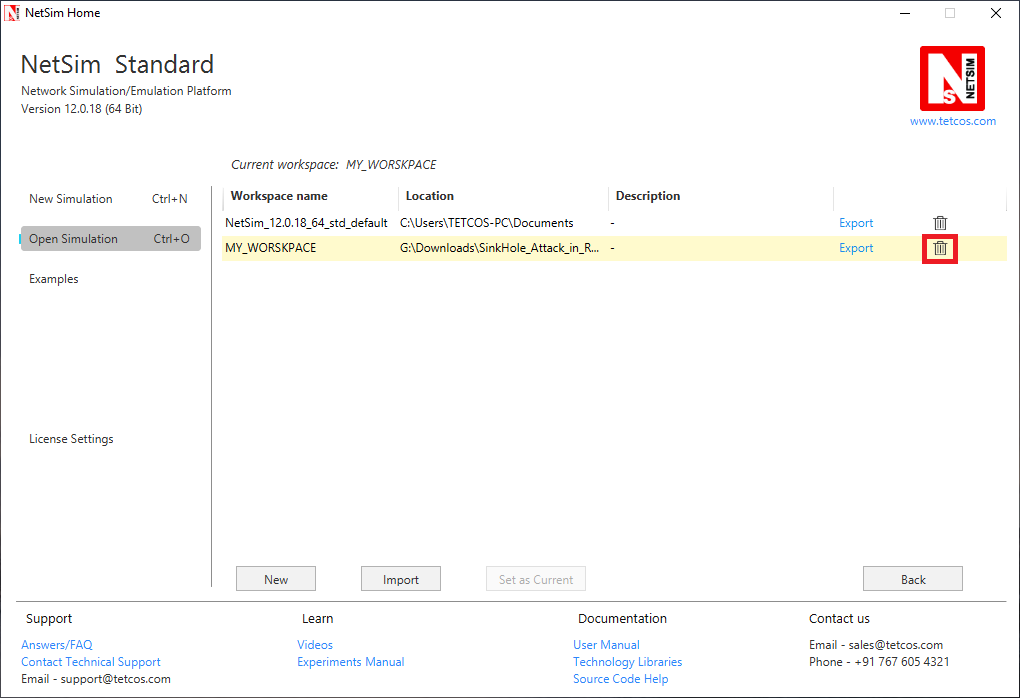
Task: Create a new workspace with the New button
Action: 275,578
